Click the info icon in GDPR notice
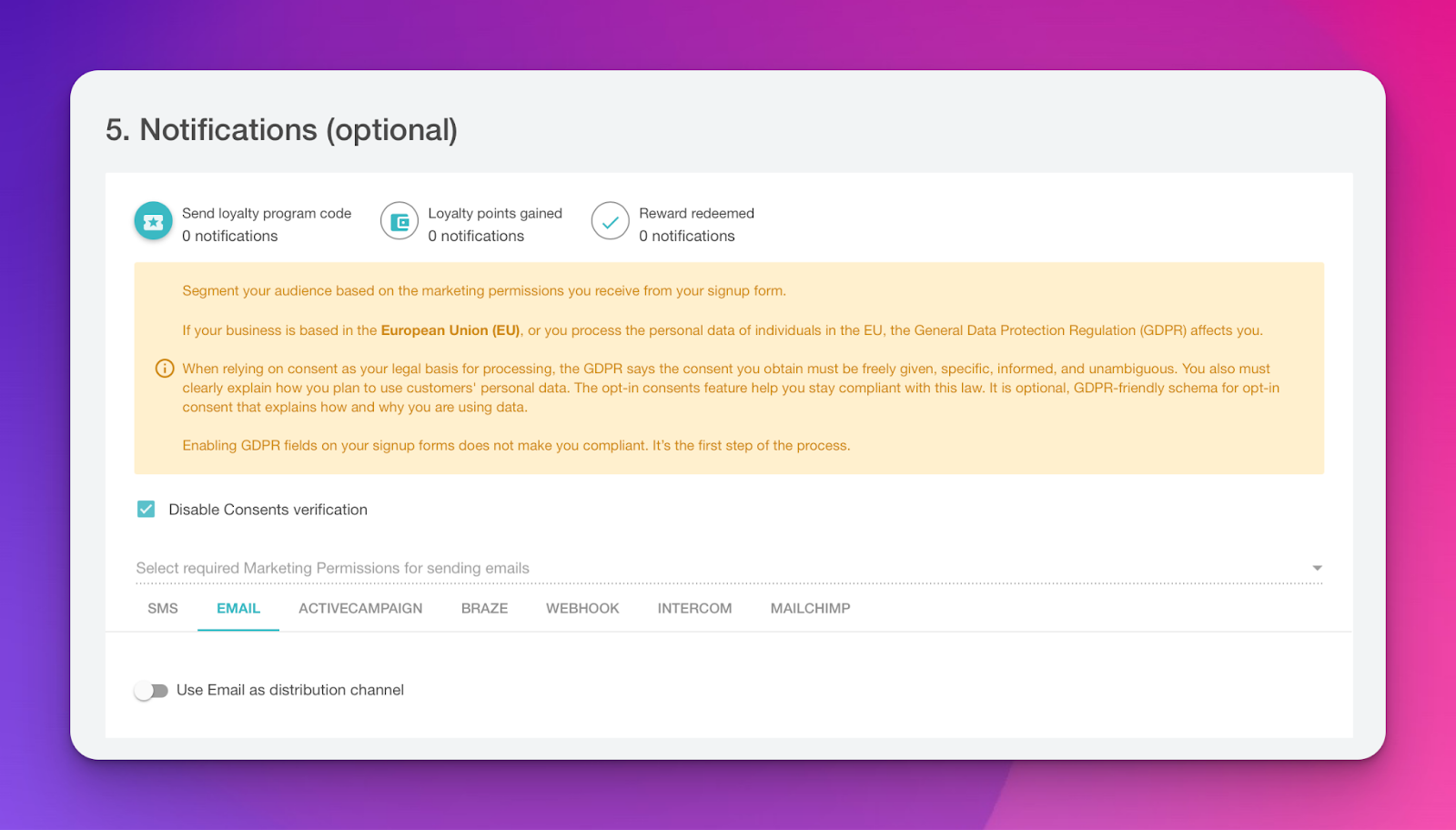The image size is (1456, 830). (x=165, y=369)
